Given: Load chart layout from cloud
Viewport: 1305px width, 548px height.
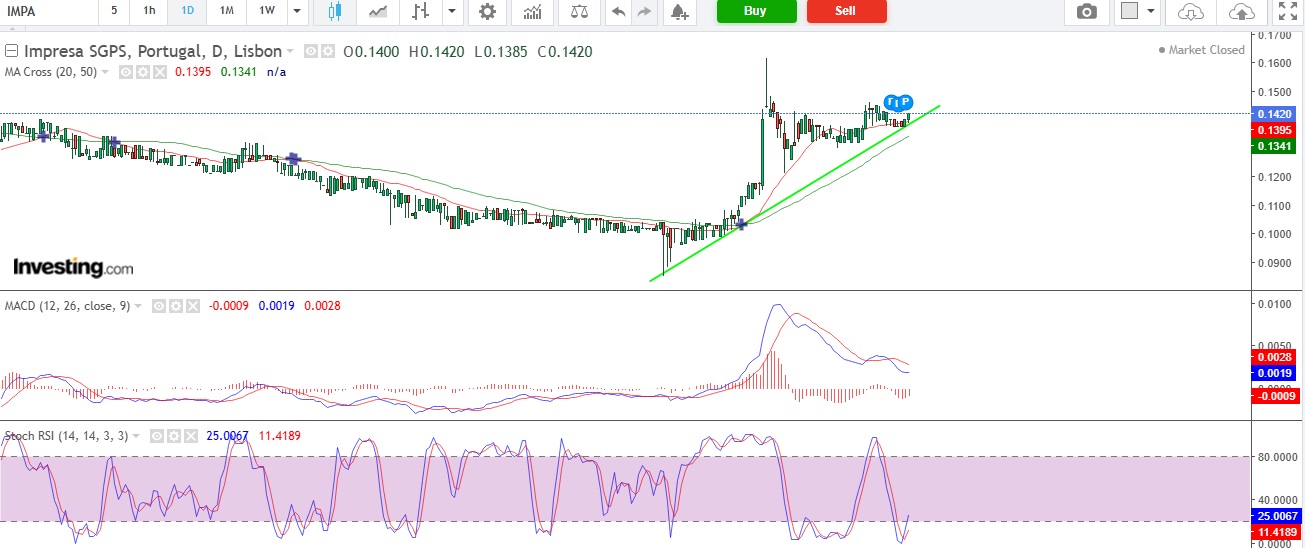Looking at the screenshot, I should 1190,12.
